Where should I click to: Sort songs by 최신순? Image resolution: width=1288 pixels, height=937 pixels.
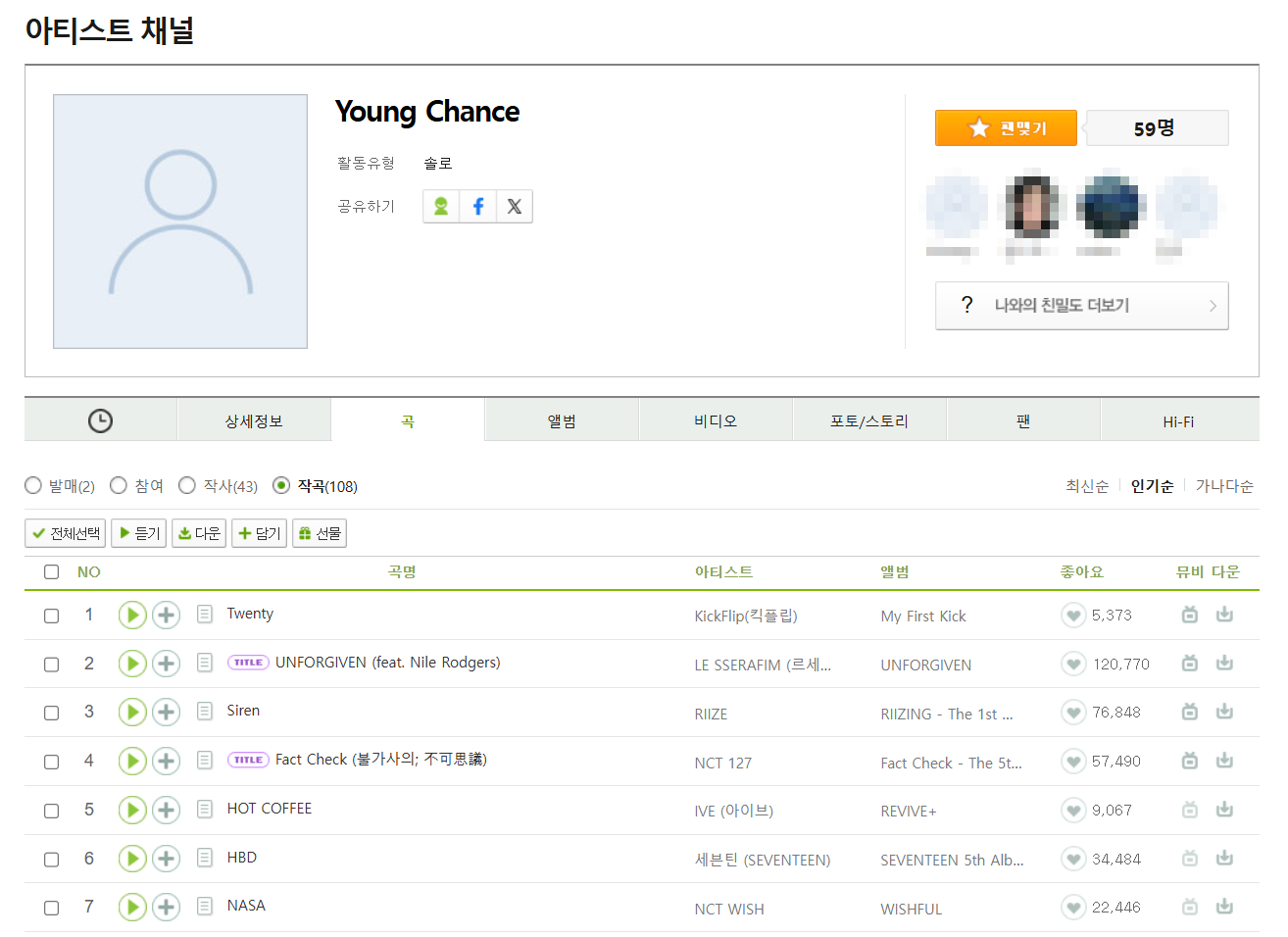[x=1087, y=486]
